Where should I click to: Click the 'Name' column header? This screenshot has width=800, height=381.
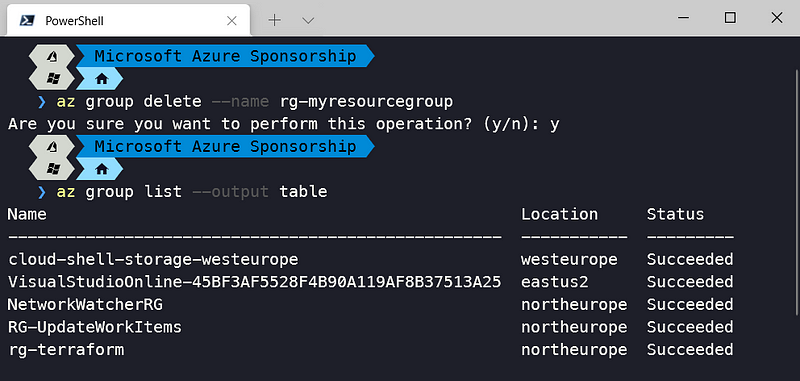click(x=27, y=214)
